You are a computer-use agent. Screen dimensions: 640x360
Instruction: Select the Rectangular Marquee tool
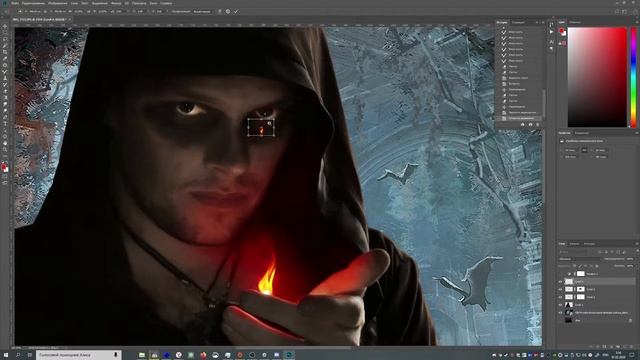click(x=5, y=33)
